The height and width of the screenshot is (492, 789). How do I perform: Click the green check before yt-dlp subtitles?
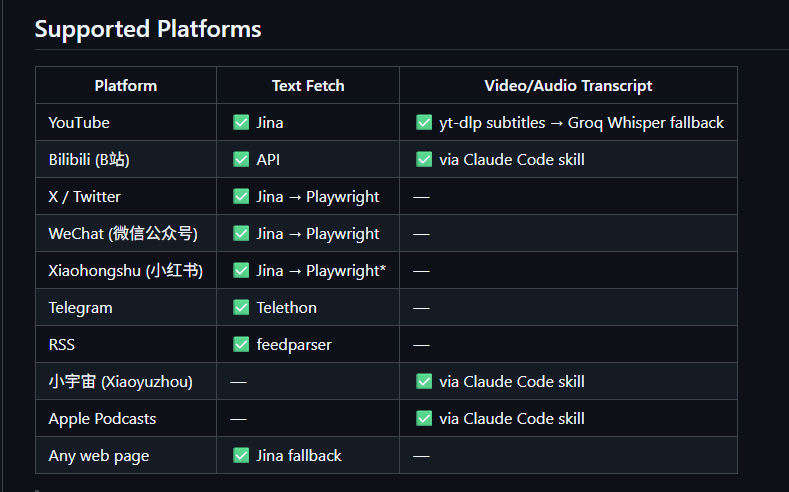point(424,122)
